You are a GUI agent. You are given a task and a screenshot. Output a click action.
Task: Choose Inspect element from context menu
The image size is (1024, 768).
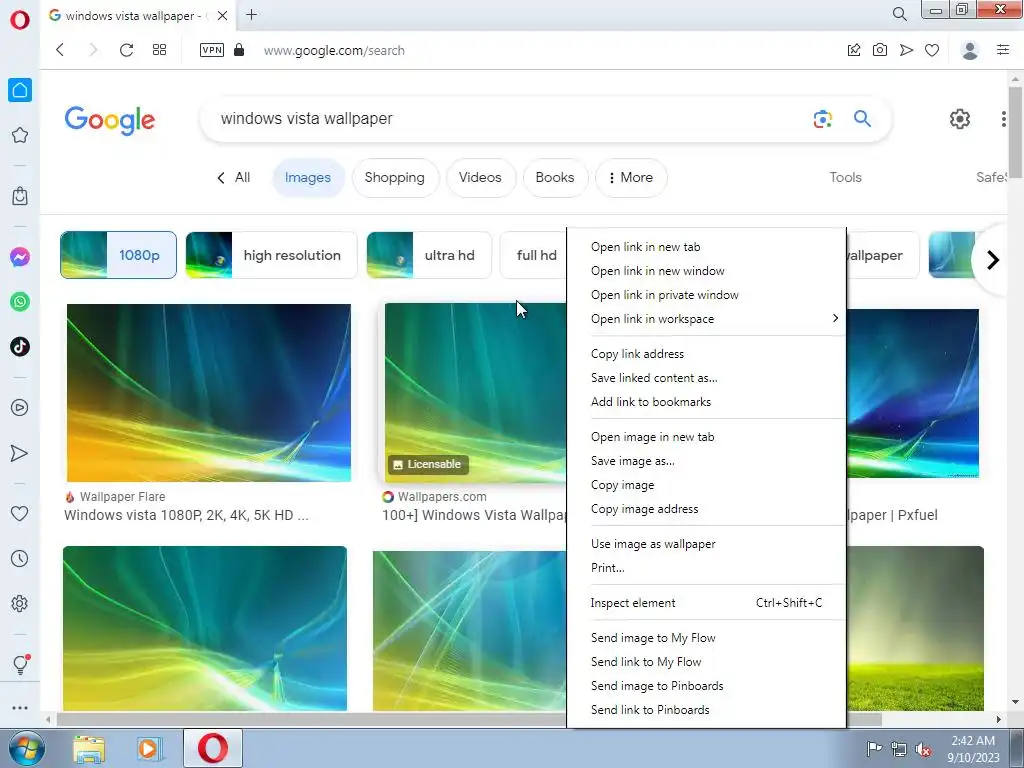pyautogui.click(x=707, y=603)
